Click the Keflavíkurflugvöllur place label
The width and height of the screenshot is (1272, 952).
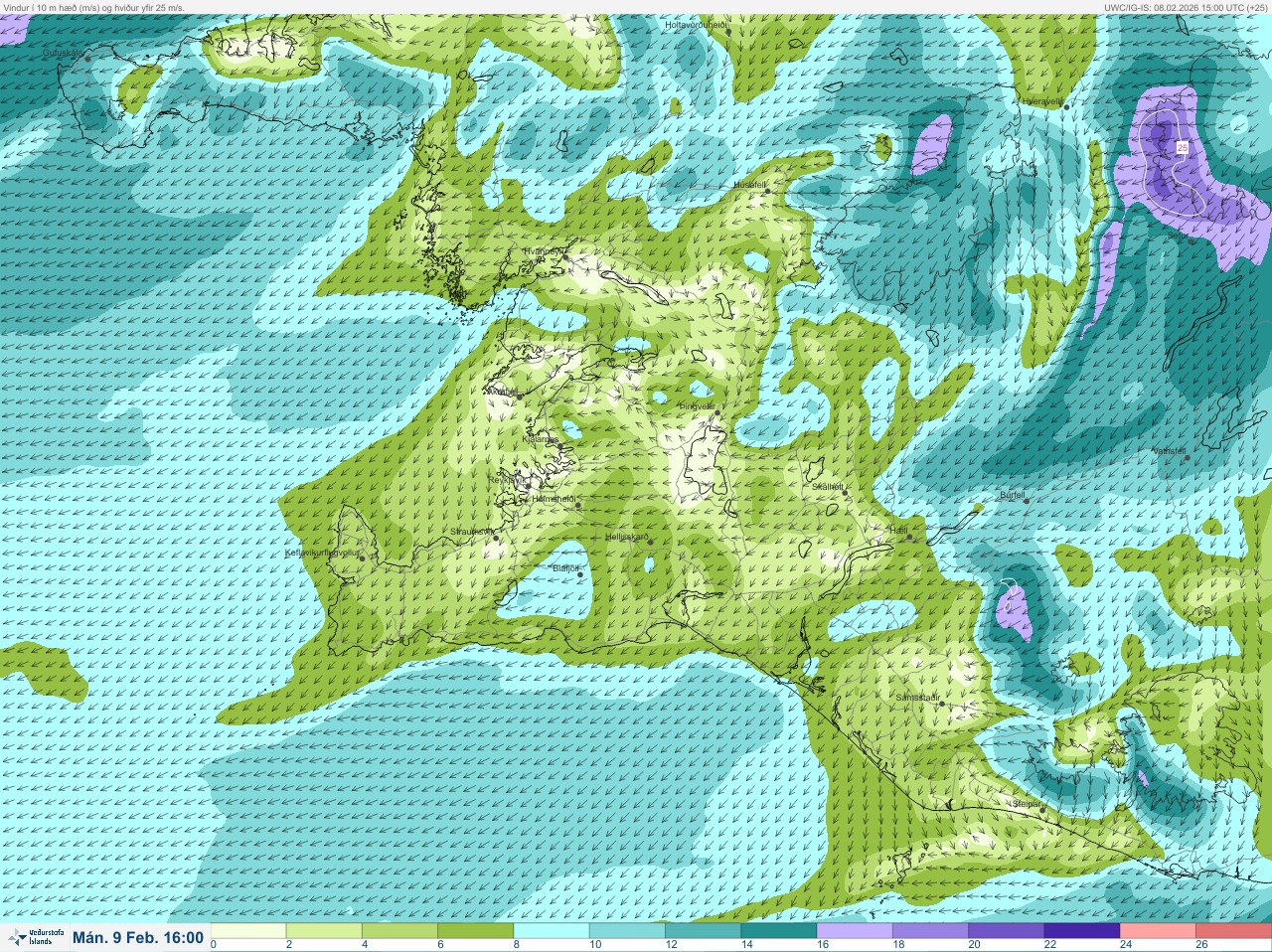tap(320, 553)
